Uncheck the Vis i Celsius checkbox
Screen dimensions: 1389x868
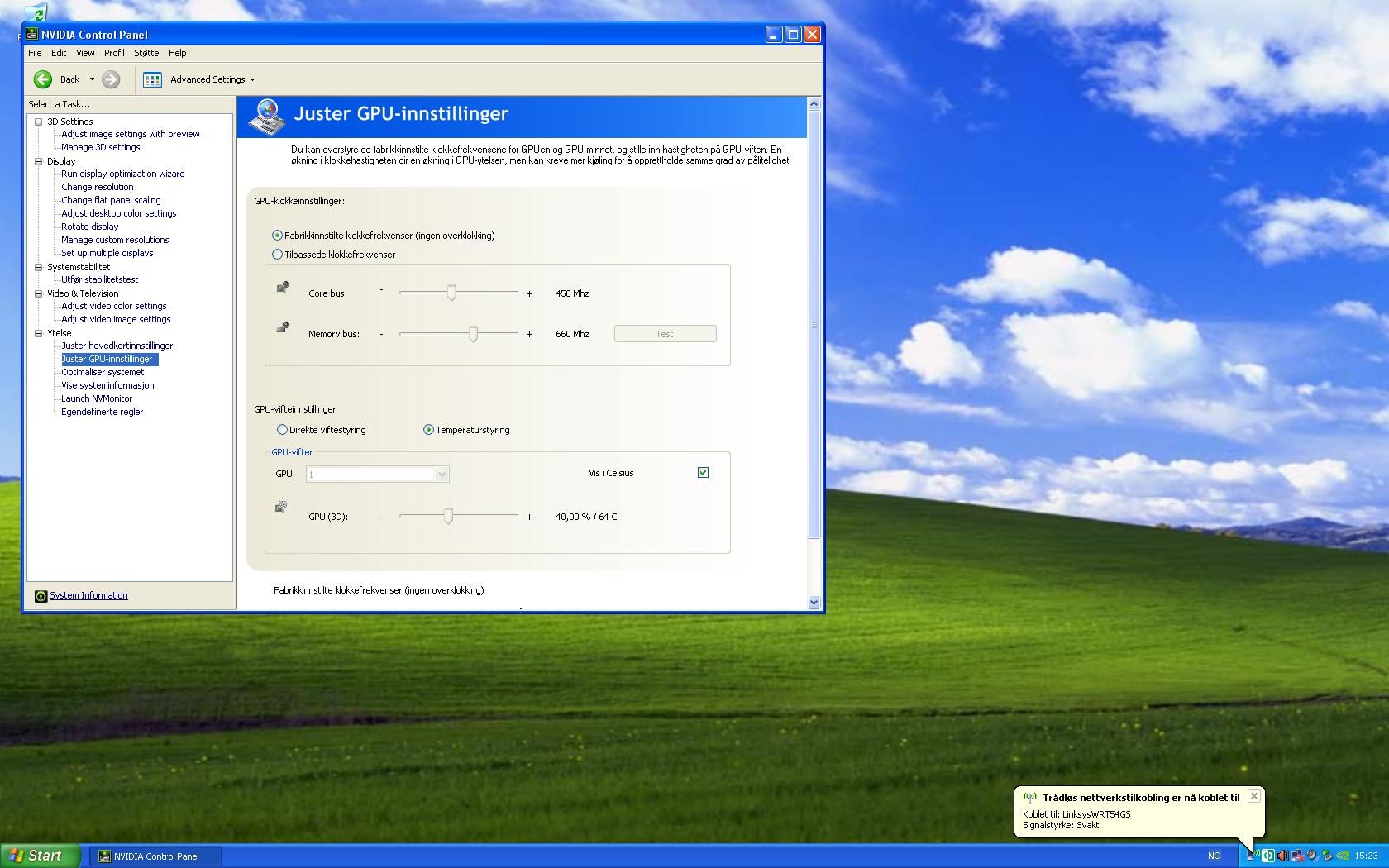pyautogui.click(x=703, y=473)
